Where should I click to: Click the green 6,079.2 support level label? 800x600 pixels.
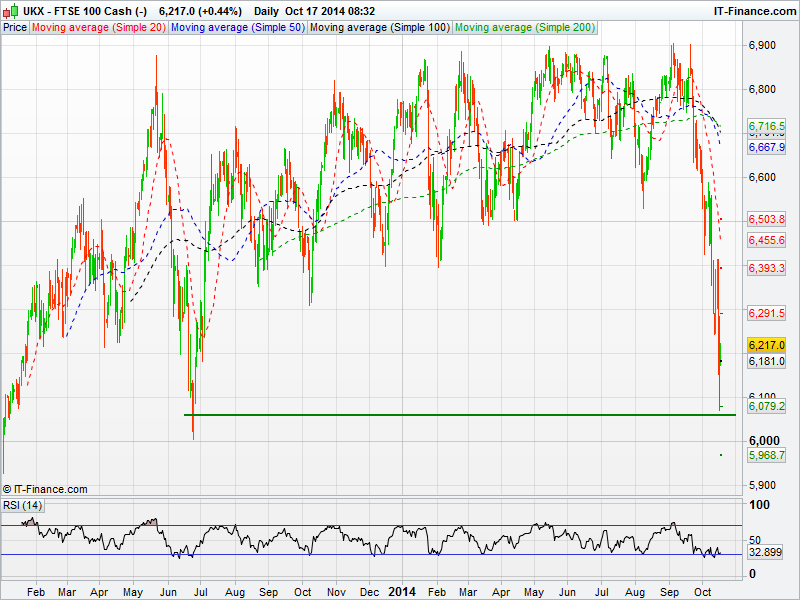point(766,406)
